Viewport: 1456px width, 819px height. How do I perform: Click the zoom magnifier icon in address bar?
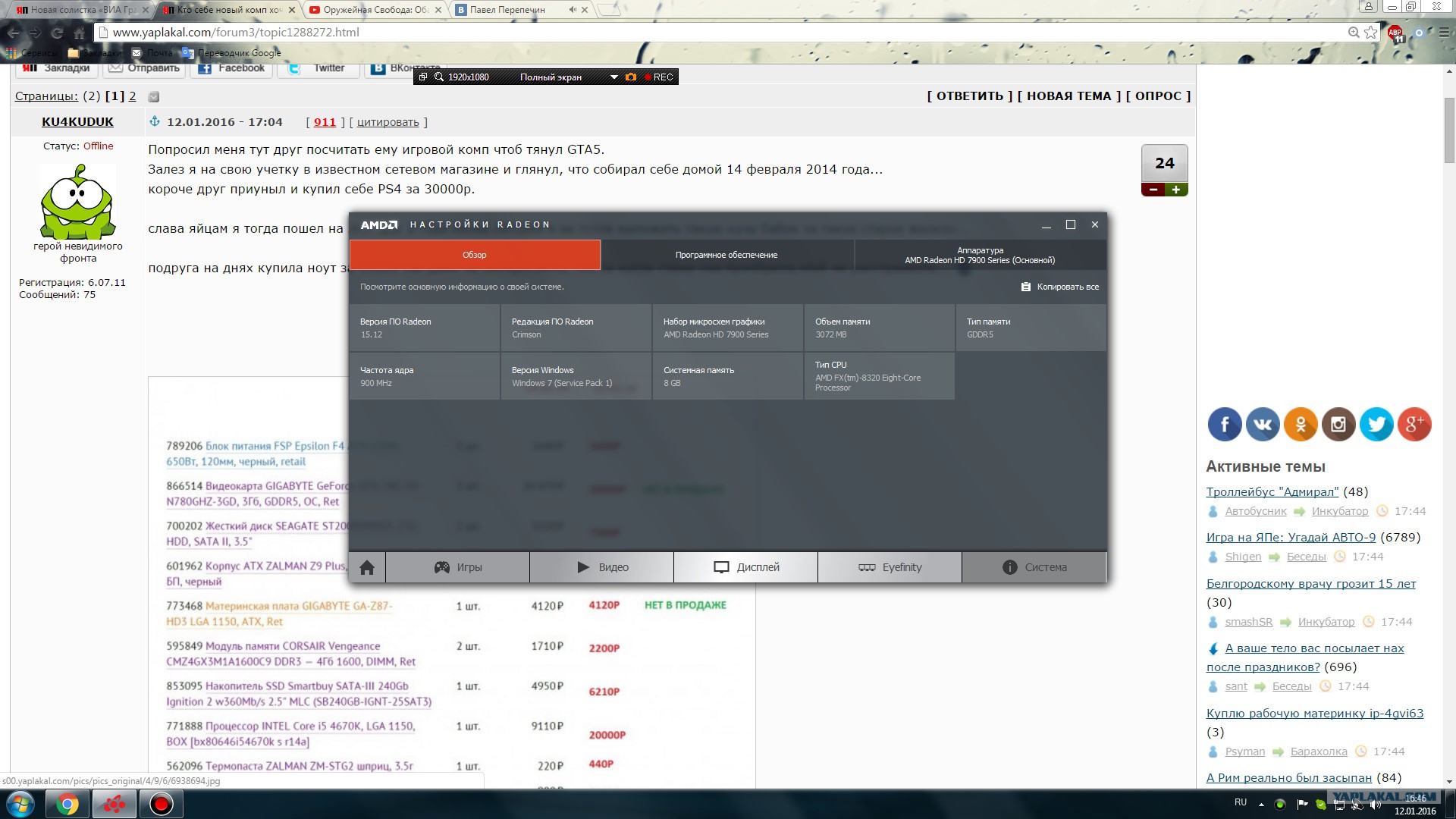click(1354, 33)
